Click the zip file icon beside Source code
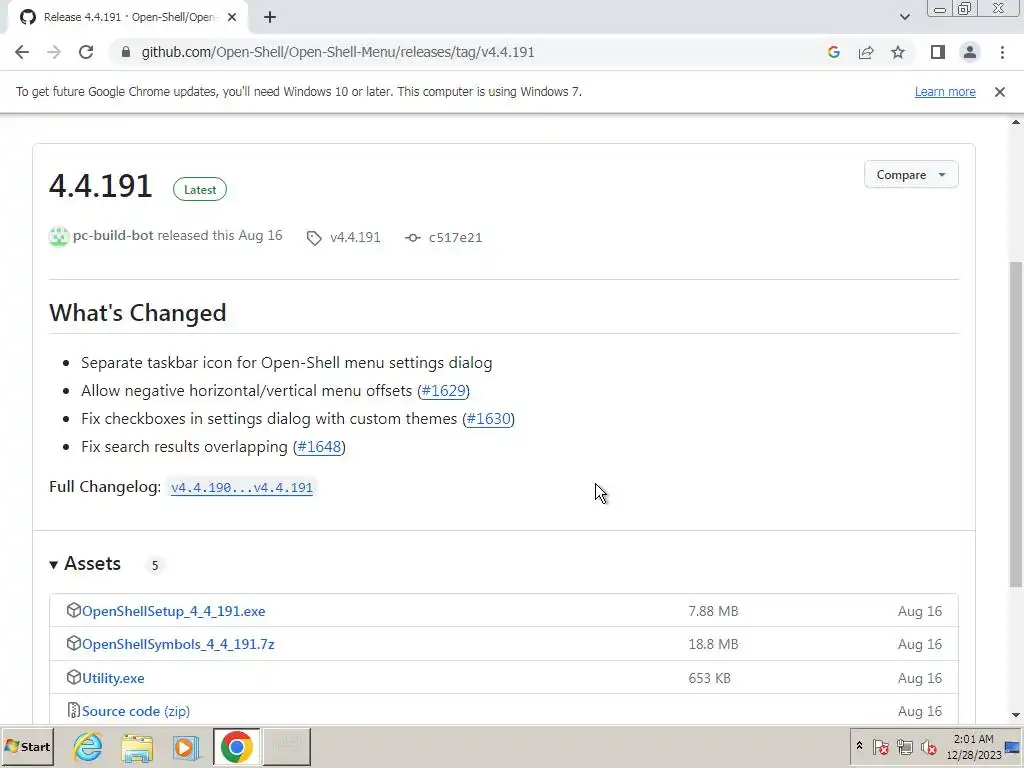Viewport: 1024px width, 768px height. pyautogui.click(x=73, y=710)
